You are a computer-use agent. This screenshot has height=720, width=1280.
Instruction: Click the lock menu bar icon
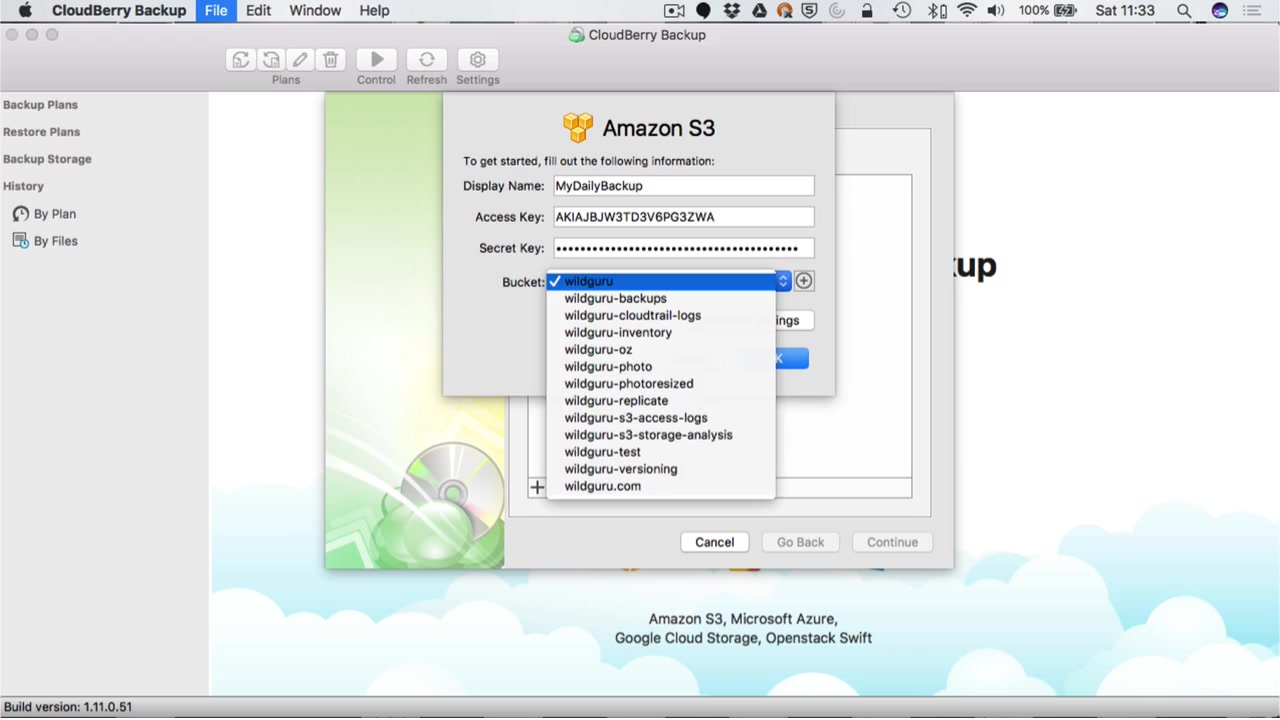(867, 11)
